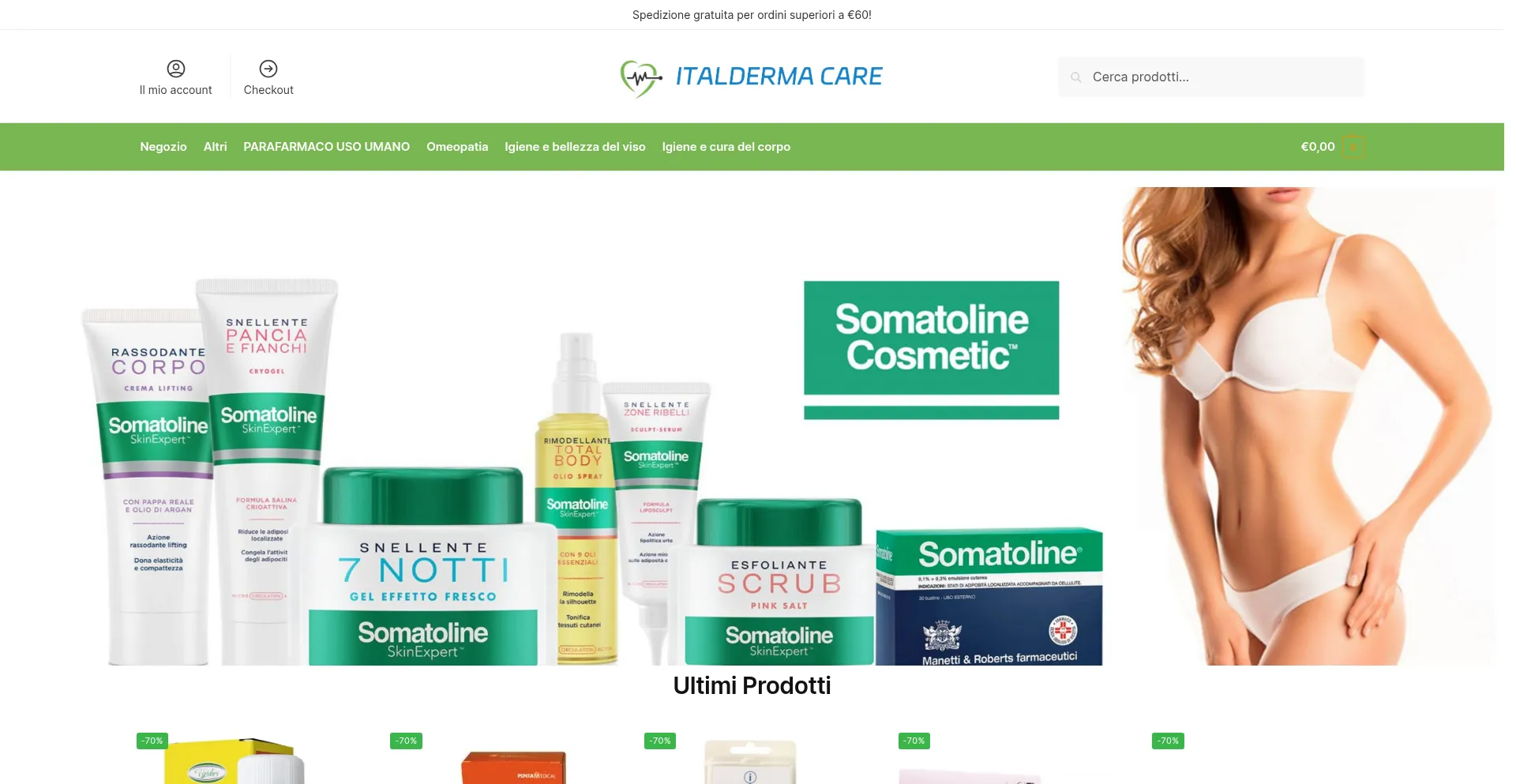Open the yellow boxed product thumbnail

[x=234, y=761]
